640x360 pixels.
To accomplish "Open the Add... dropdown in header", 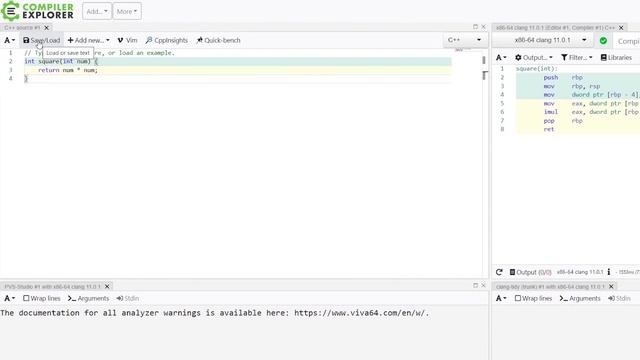I will [97, 11].
